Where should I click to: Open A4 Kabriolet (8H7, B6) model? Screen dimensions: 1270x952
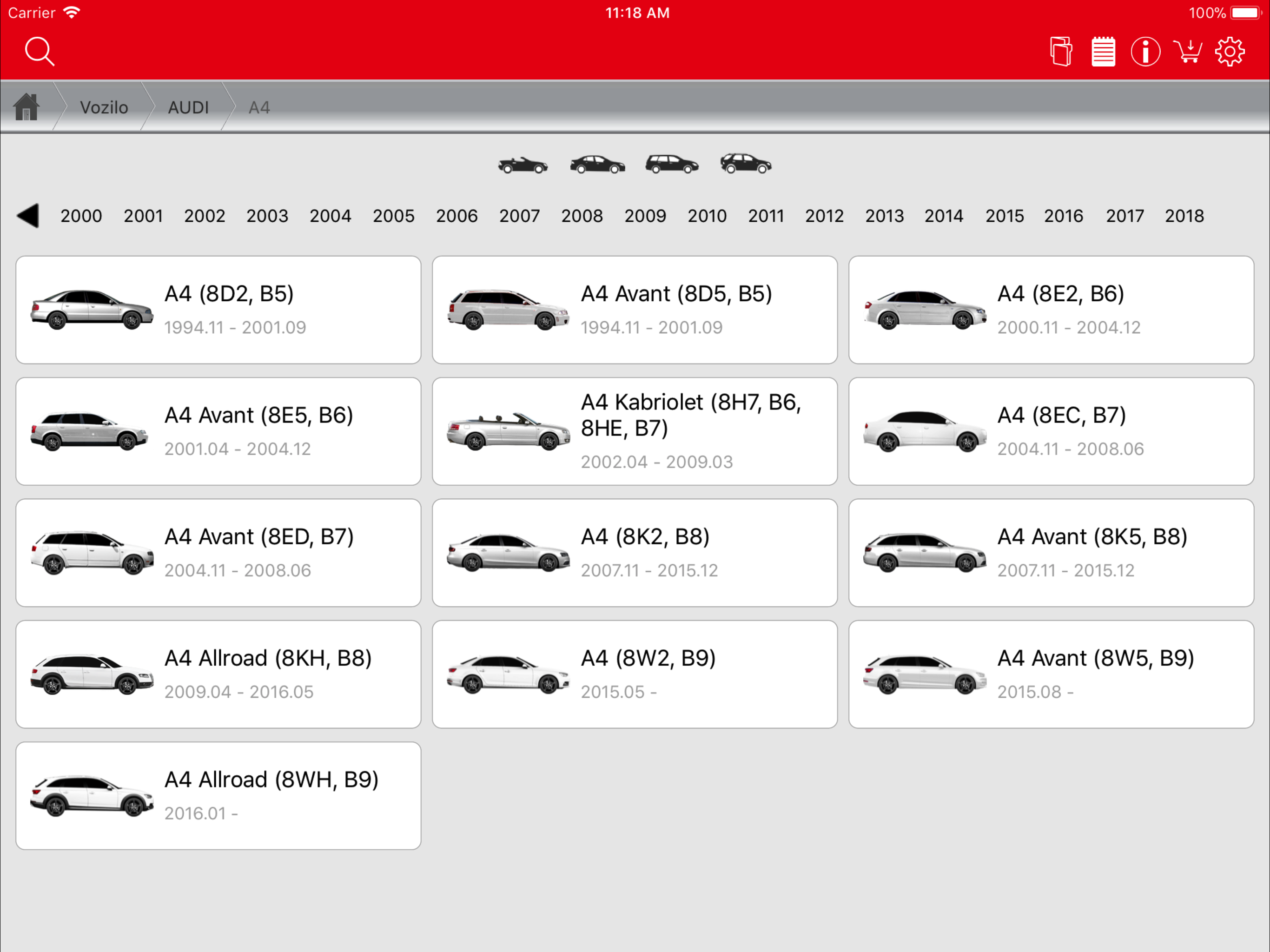(635, 431)
